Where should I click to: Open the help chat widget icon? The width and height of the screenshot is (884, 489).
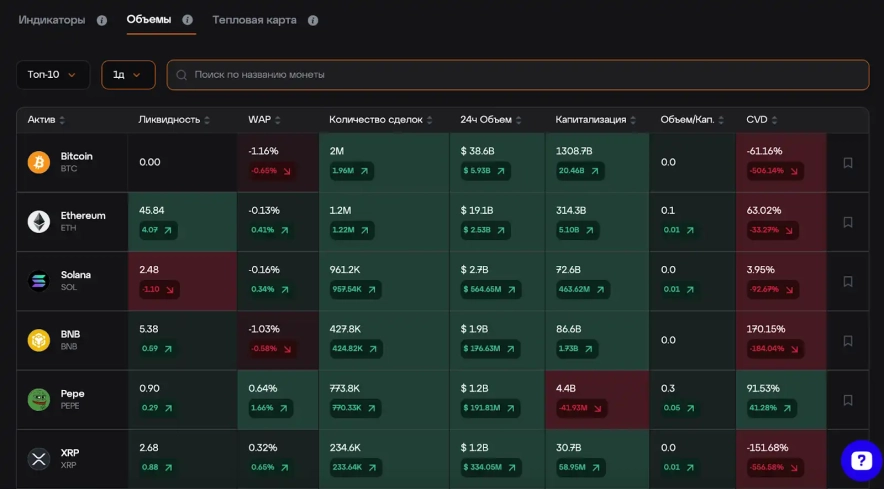tap(860, 460)
